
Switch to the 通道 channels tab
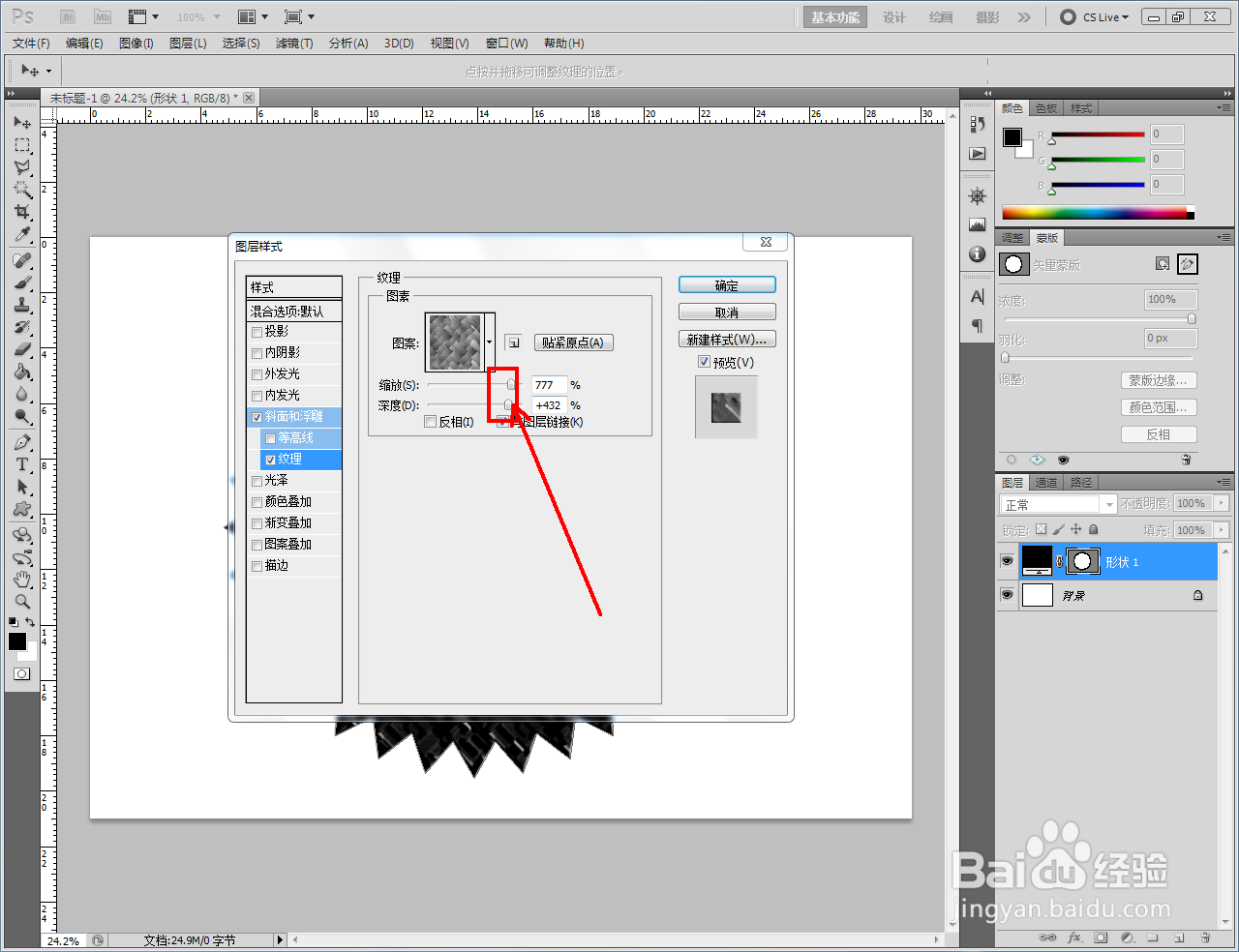[x=1046, y=483]
